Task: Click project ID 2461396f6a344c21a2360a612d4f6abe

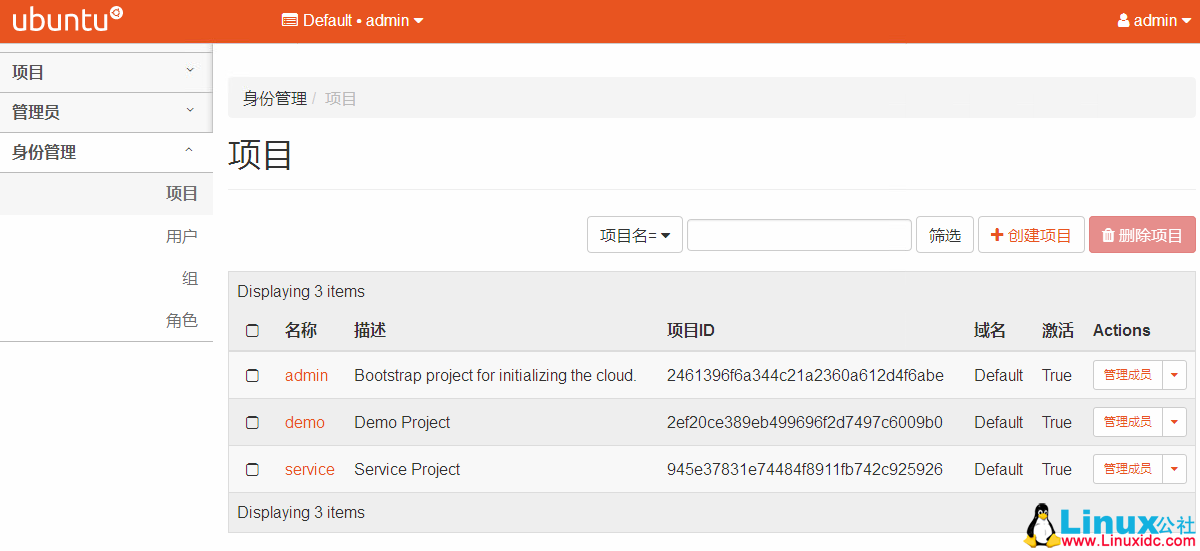Action: click(x=805, y=375)
